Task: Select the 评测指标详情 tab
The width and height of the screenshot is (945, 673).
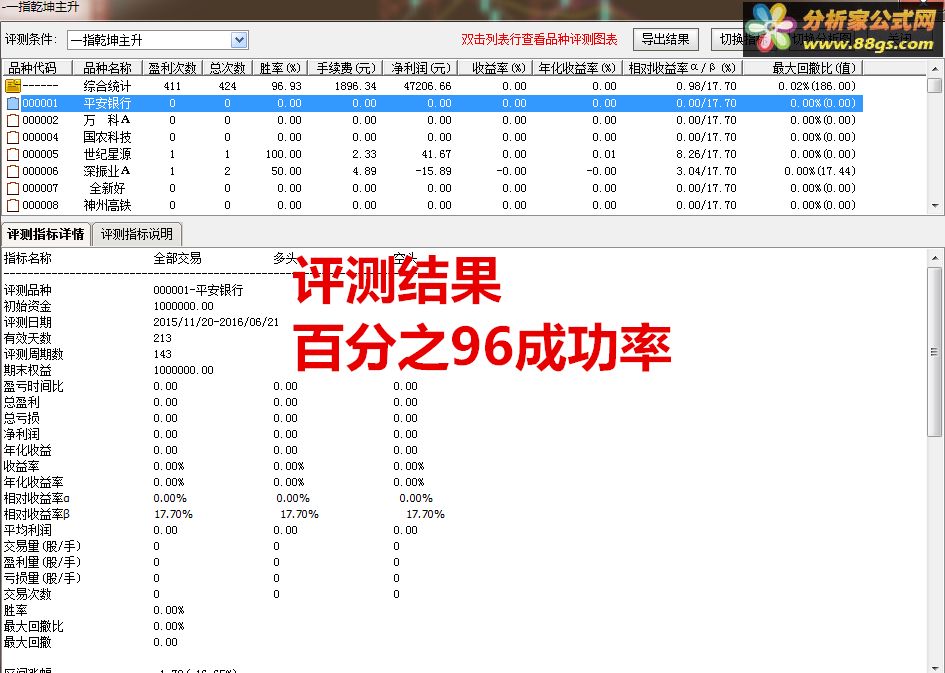Action: [x=46, y=234]
